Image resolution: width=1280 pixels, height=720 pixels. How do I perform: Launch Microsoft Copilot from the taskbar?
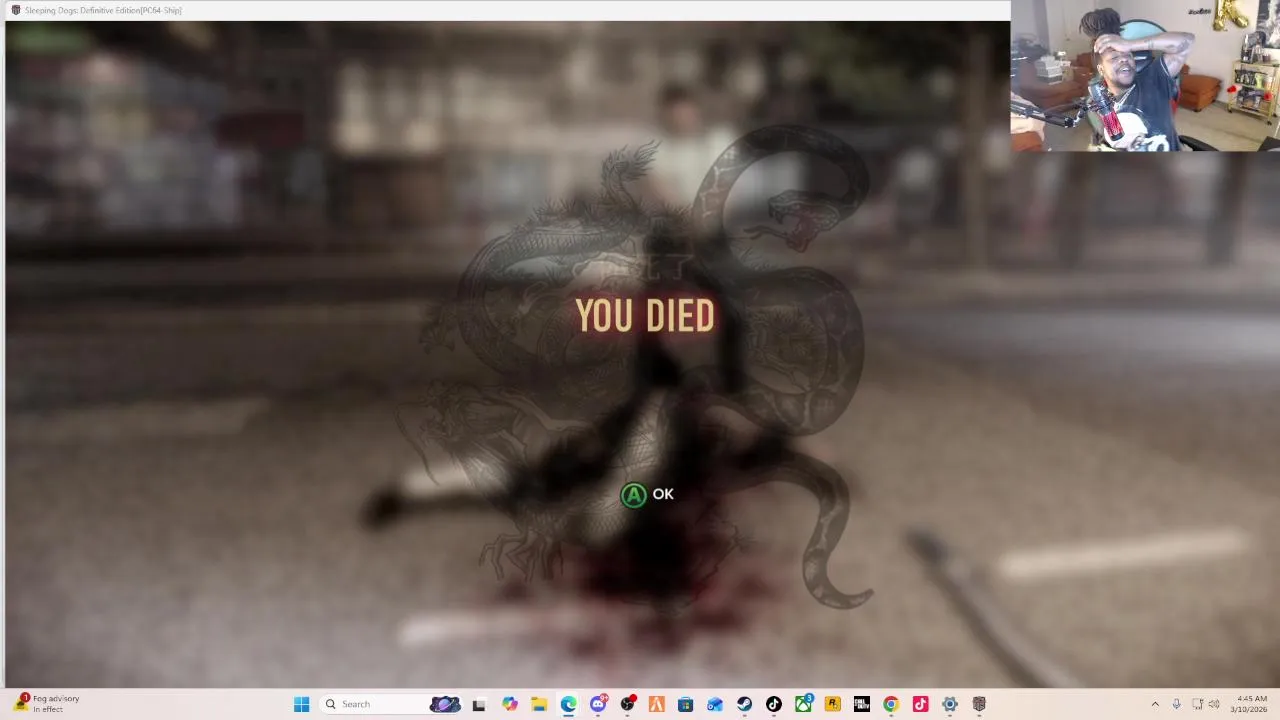point(510,704)
